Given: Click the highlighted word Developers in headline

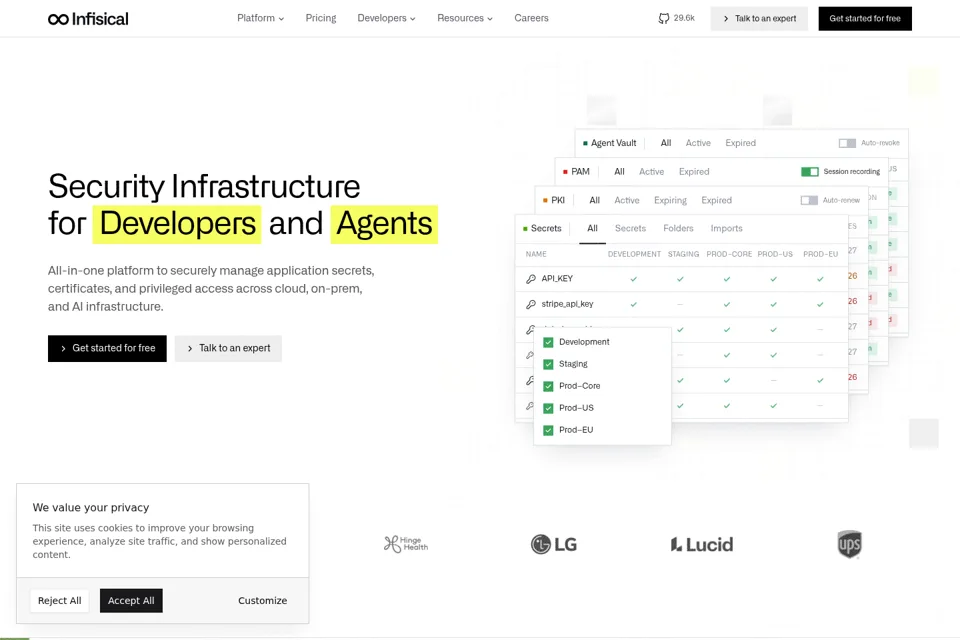Looking at the screenshot, I should [x=177, y=224].
